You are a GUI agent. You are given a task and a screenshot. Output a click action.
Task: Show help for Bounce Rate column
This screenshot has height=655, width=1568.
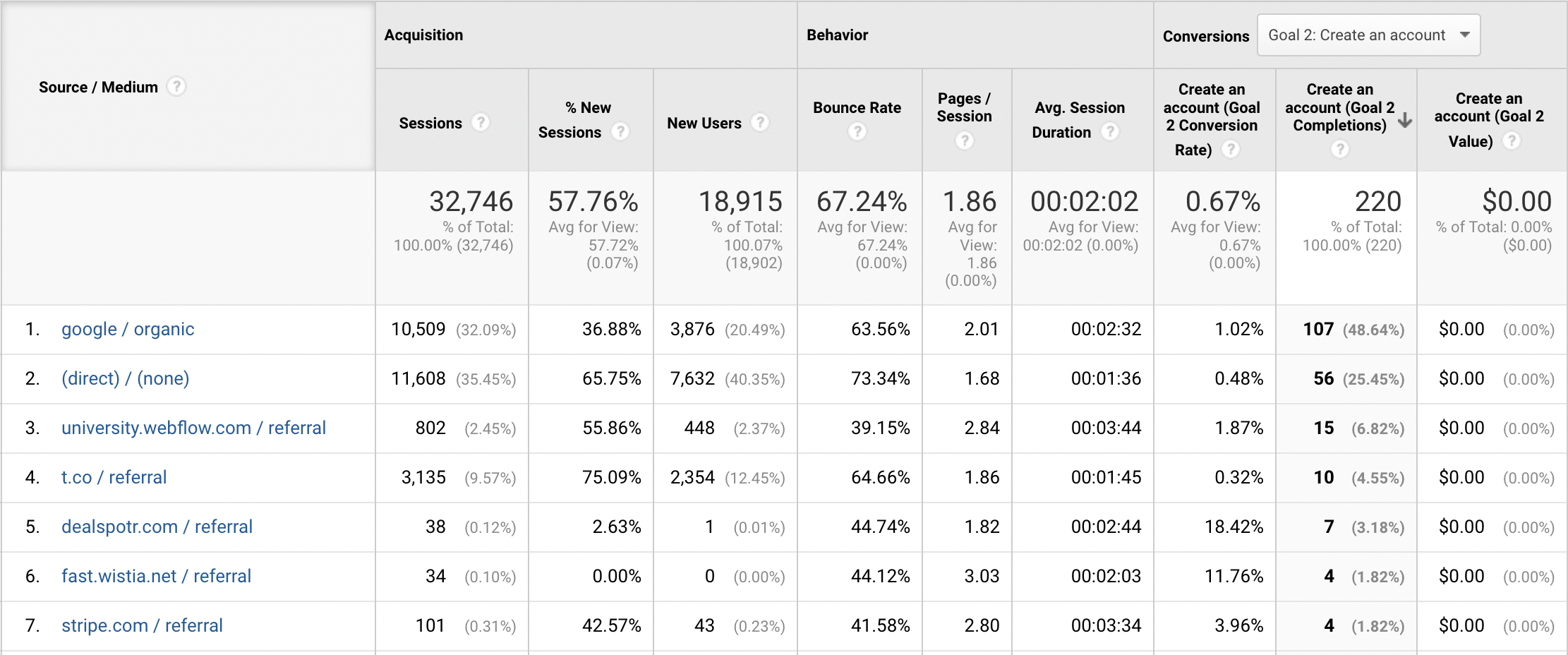tap(857, 132)
